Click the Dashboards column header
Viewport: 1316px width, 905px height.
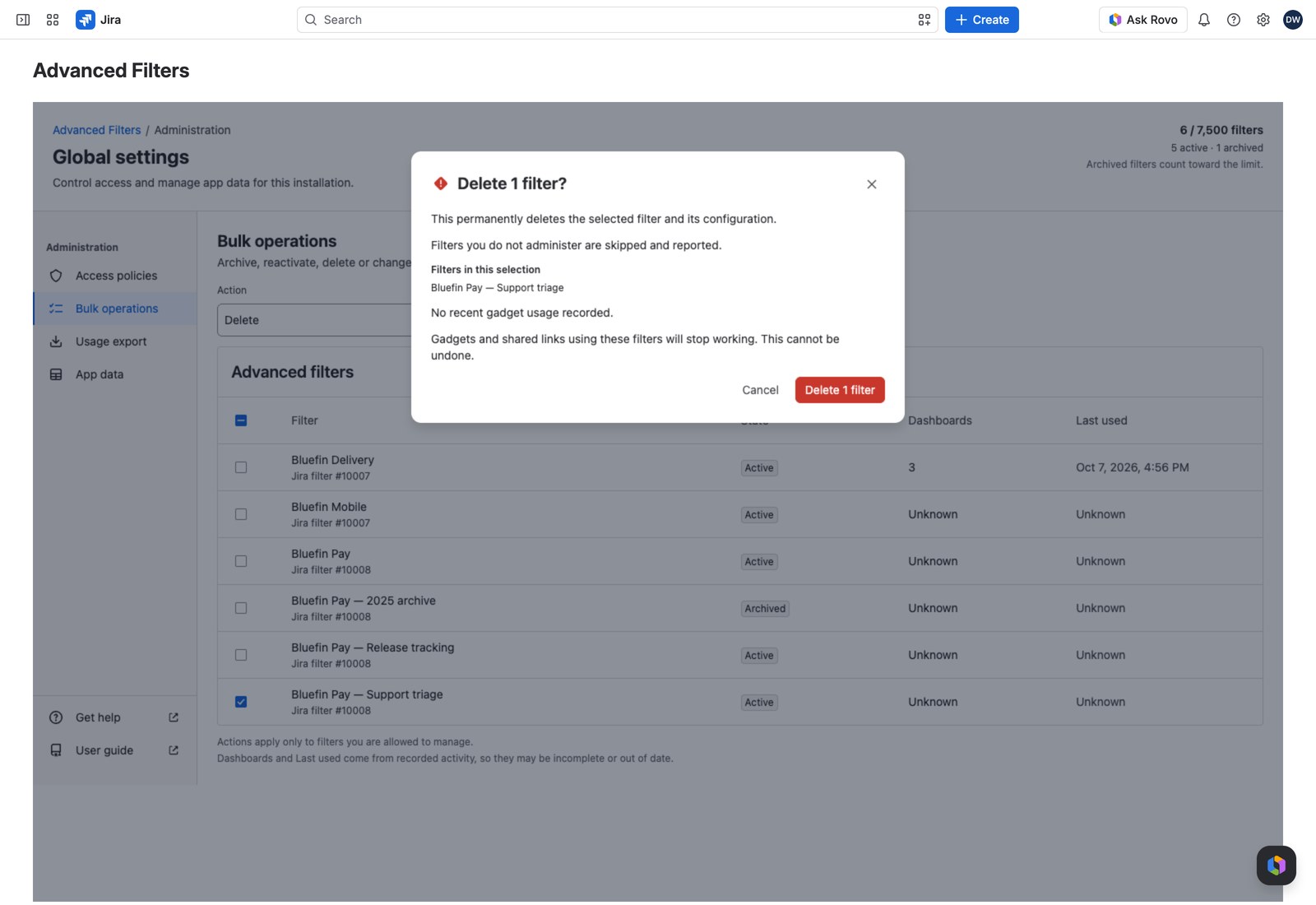(x=940, y=420)
